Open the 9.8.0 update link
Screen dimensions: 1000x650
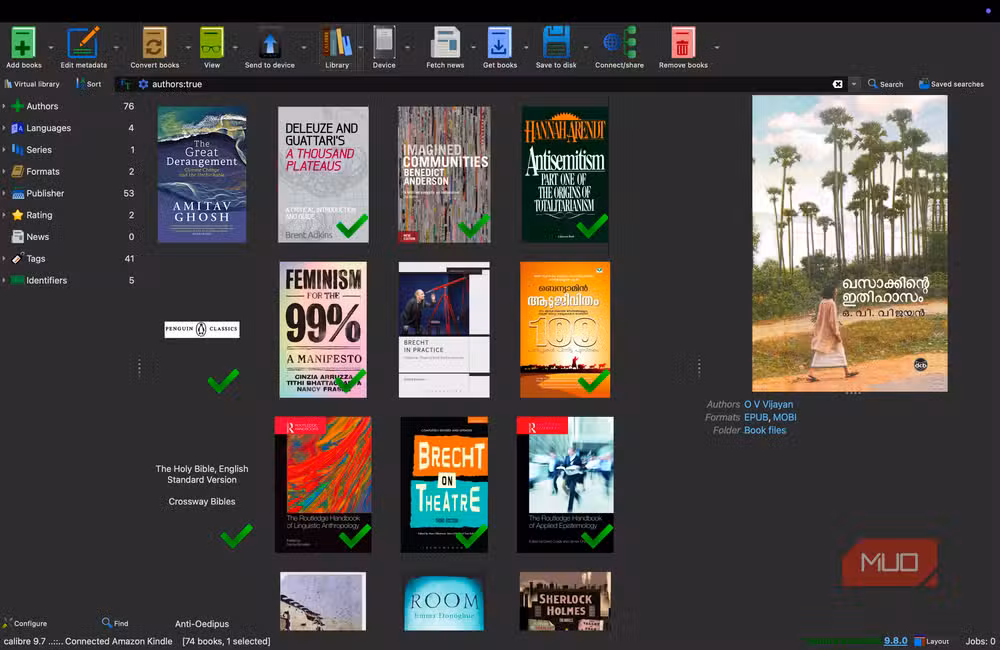coord(895,641)
